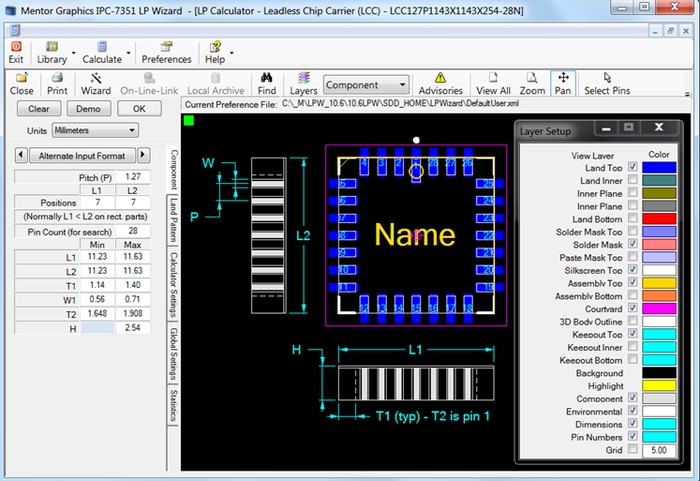The height and width of the screenshot is (481, 700).
Task: Click the Assembly Bottom orange swatch
Action: 659,295
